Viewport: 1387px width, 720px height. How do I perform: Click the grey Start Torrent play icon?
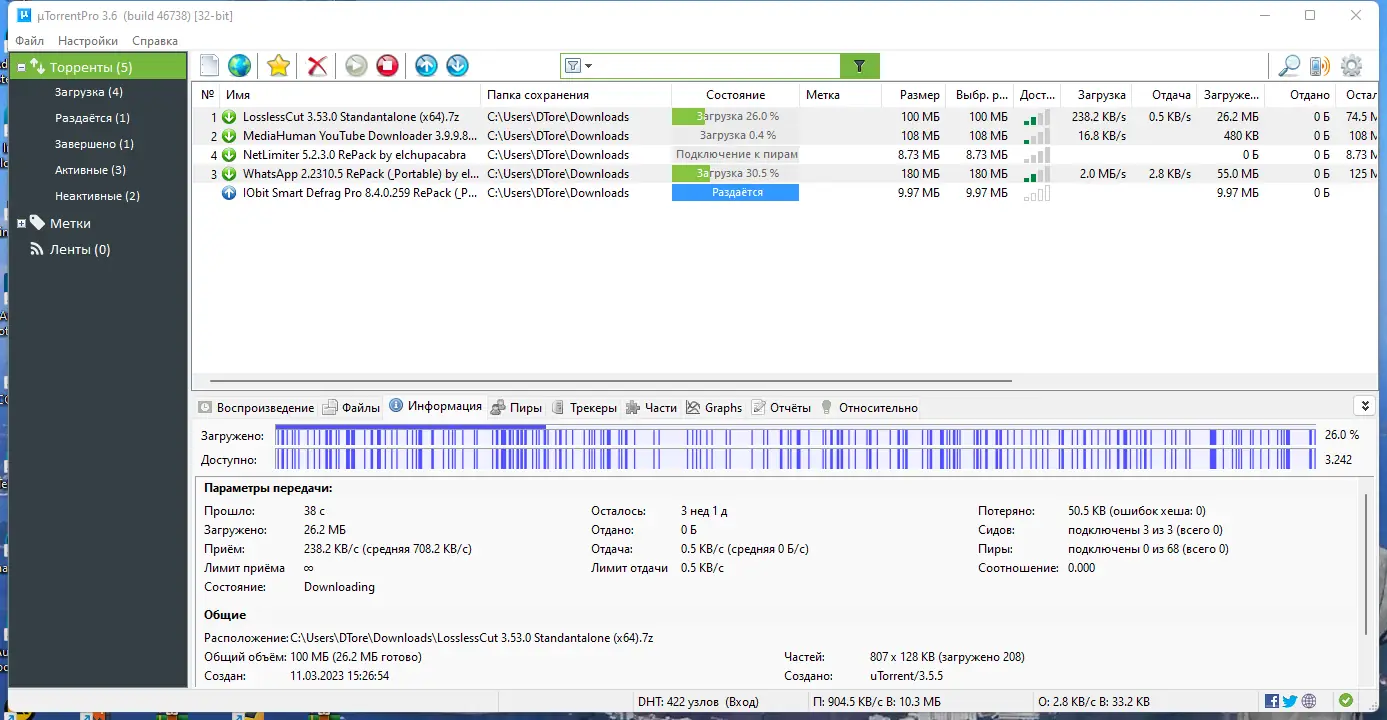(x=356, y=66)
